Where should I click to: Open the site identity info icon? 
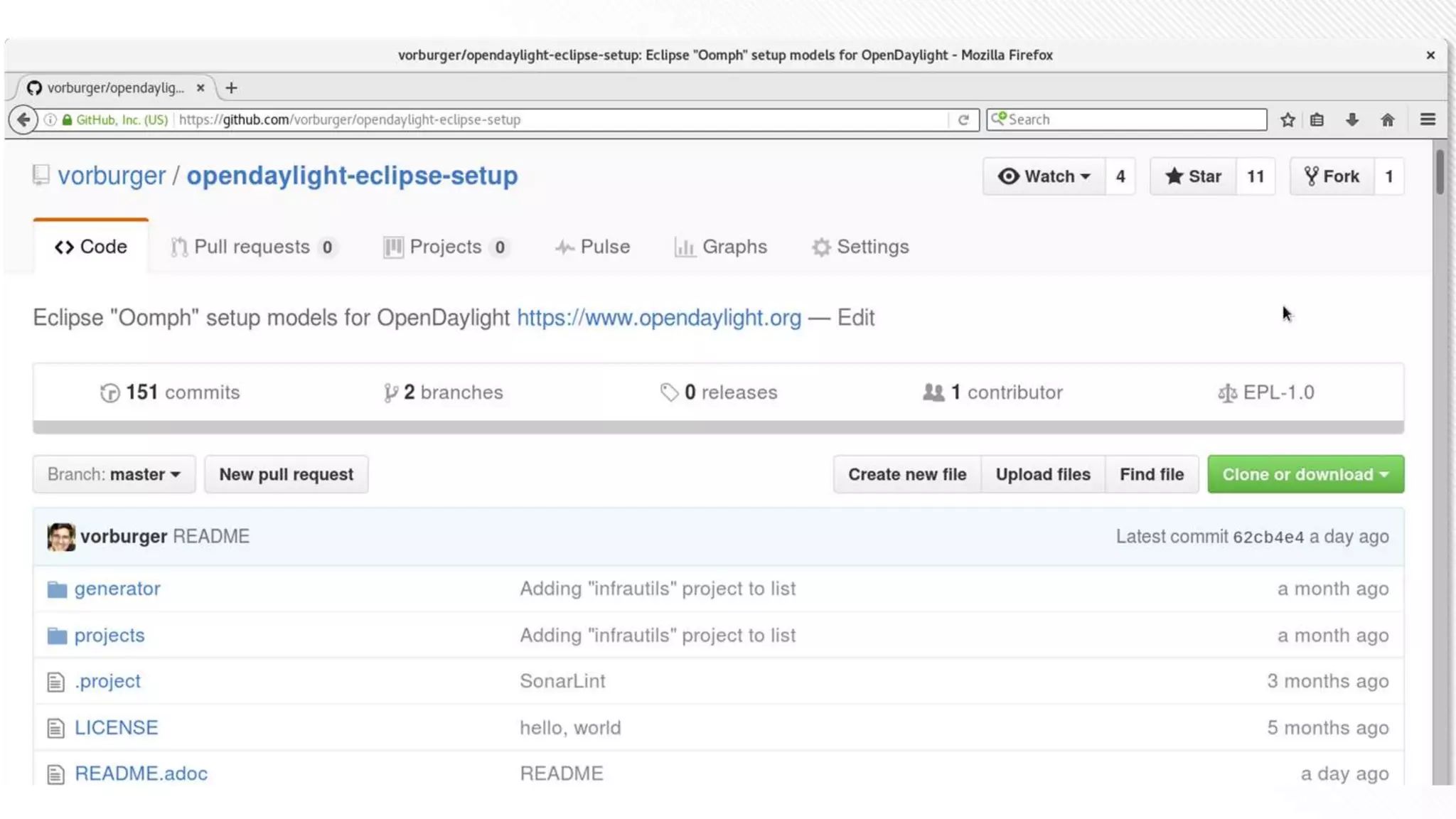(x=50, y=119)
